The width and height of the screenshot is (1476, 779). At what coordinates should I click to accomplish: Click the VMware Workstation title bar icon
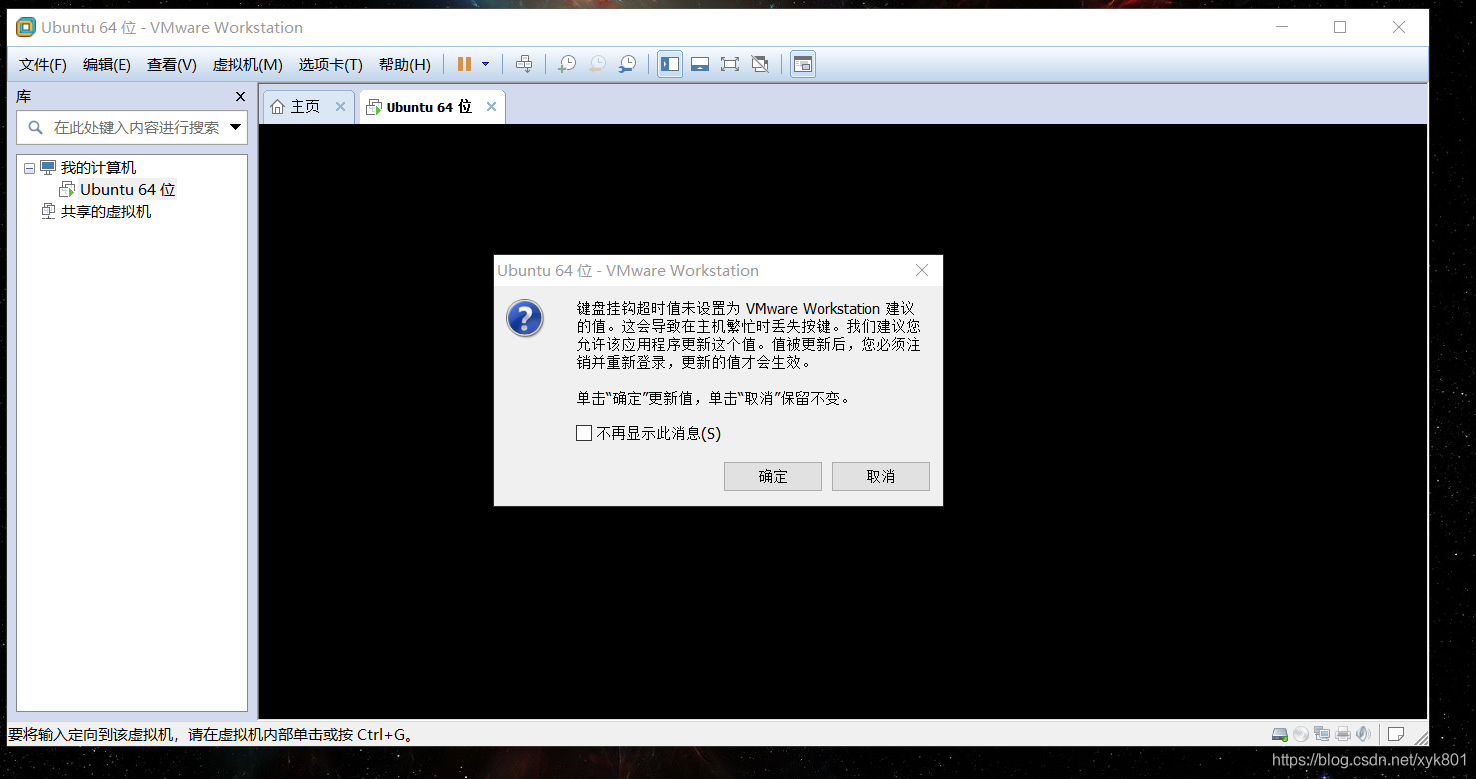click(x=26, y=27)
